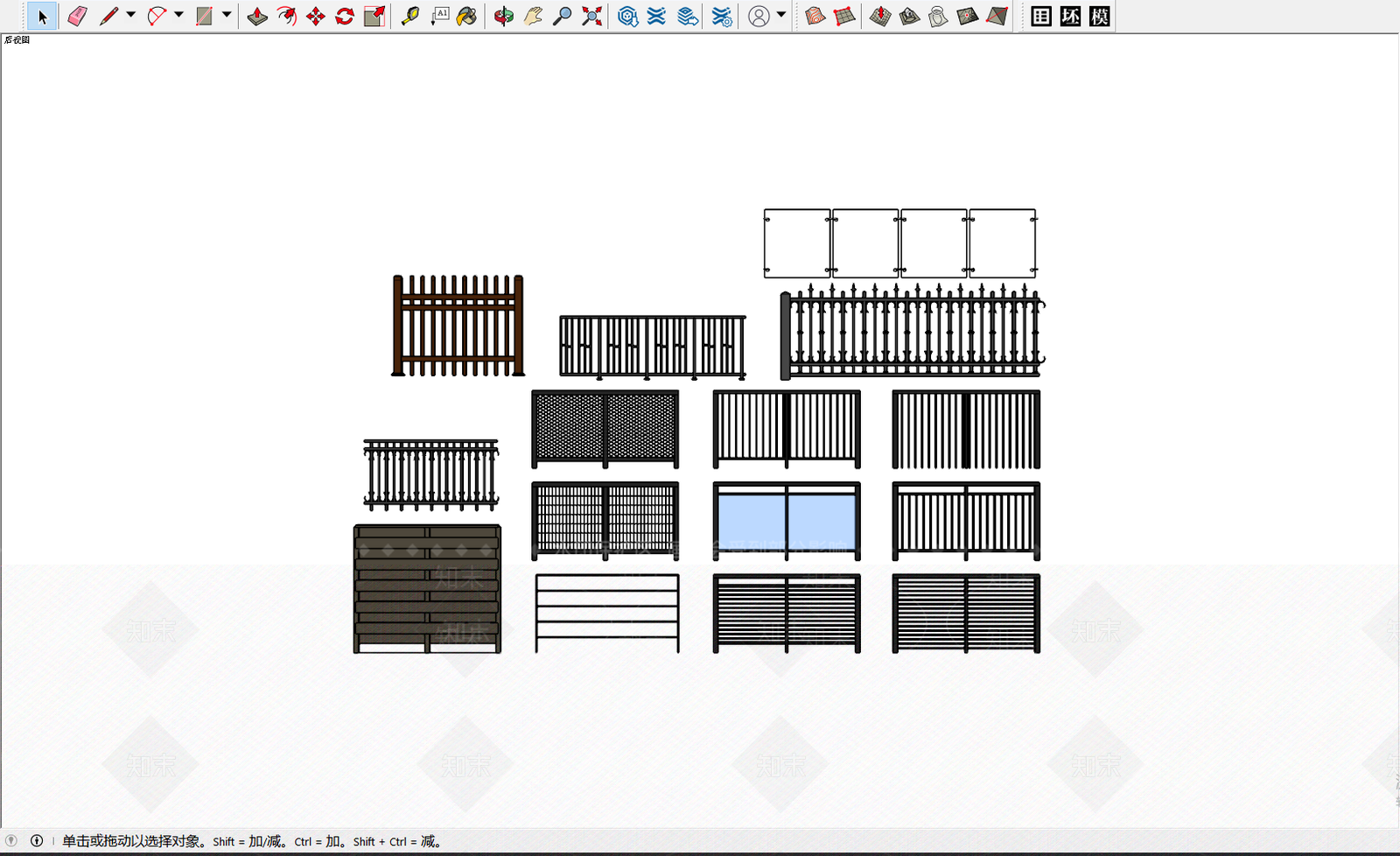This screenshot has width=1400, height=856.
Task: Click the 坯 plugin toolbar button
Action: 1071,16
